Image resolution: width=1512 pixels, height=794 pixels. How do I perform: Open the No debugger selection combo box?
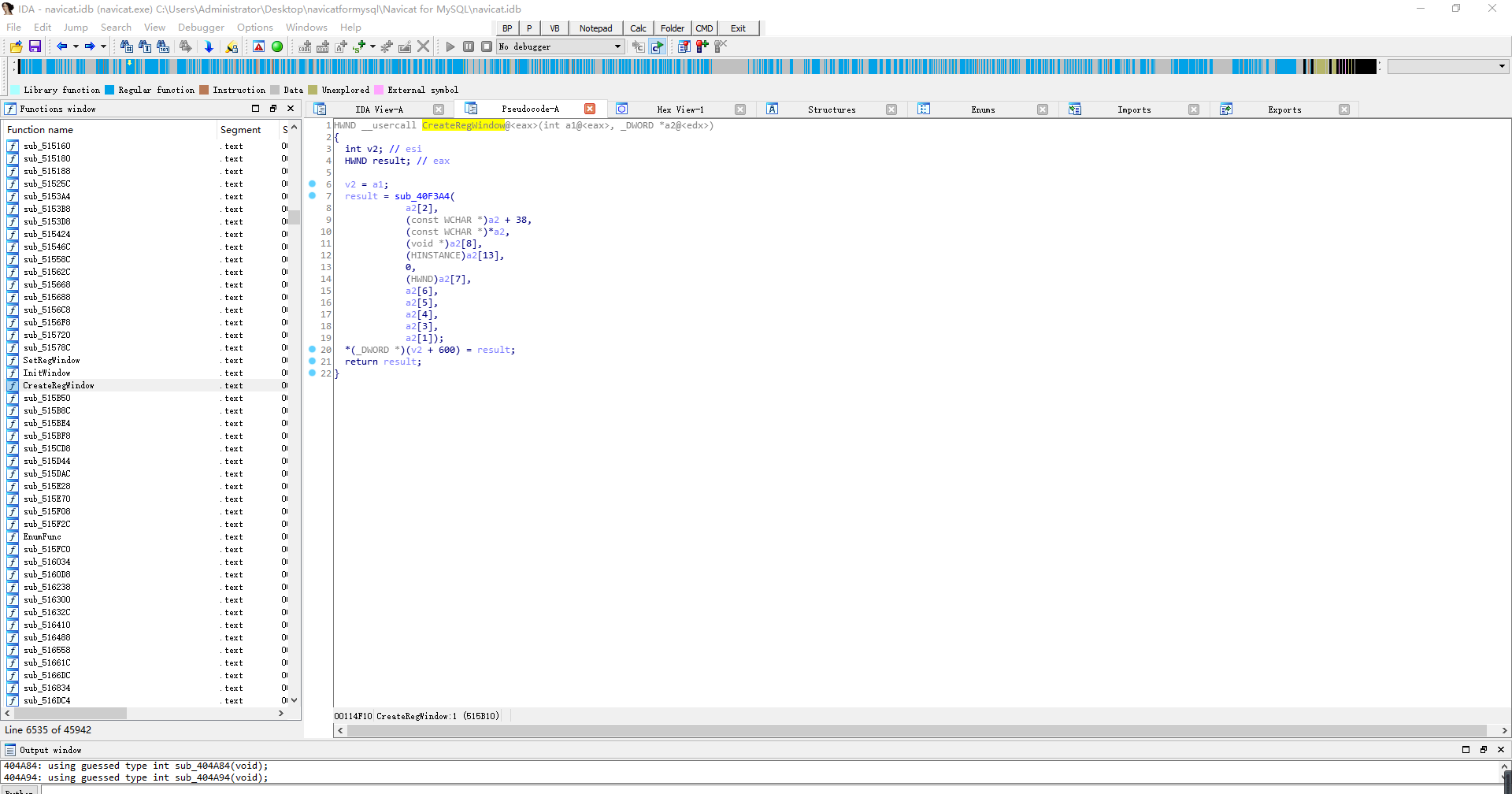point(560,46)
